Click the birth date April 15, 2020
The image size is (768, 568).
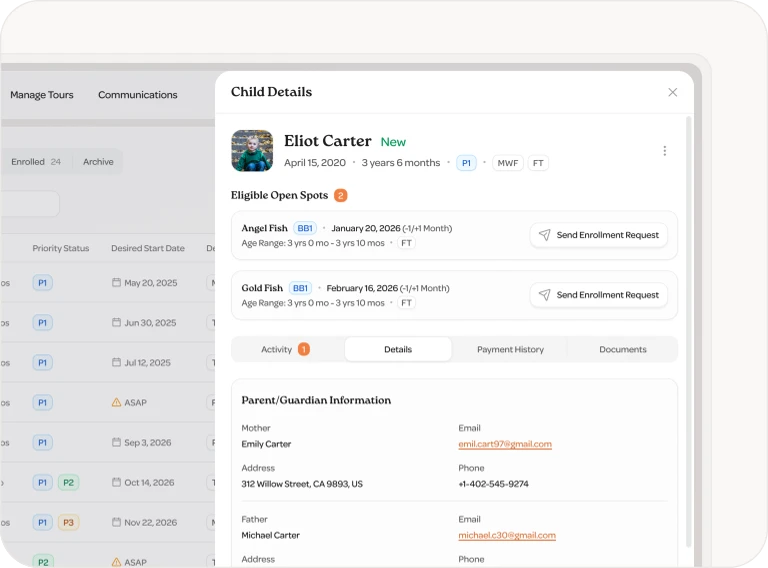click(x=314, y=163)
